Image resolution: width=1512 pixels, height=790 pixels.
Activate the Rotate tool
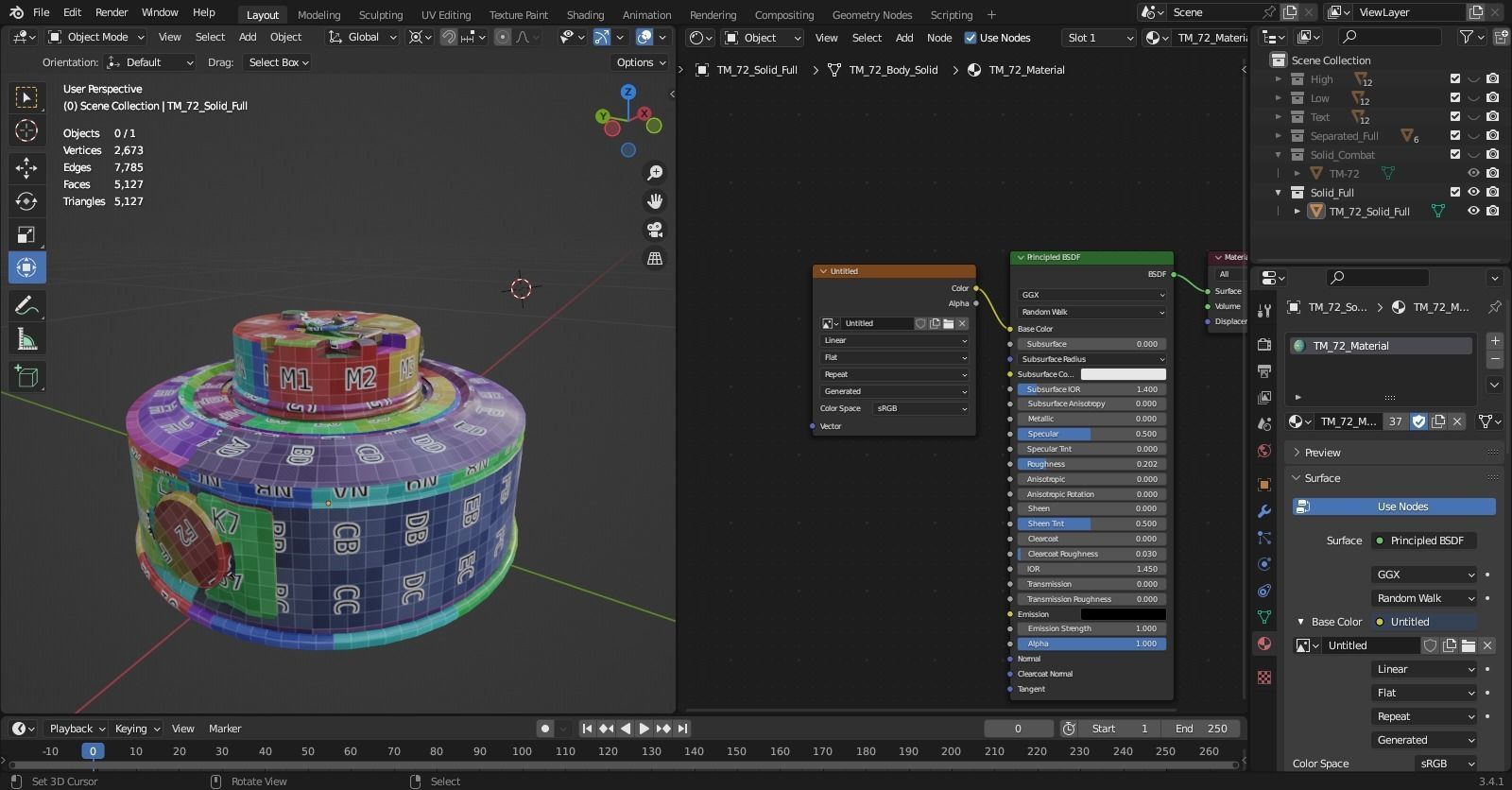point(26,201)
